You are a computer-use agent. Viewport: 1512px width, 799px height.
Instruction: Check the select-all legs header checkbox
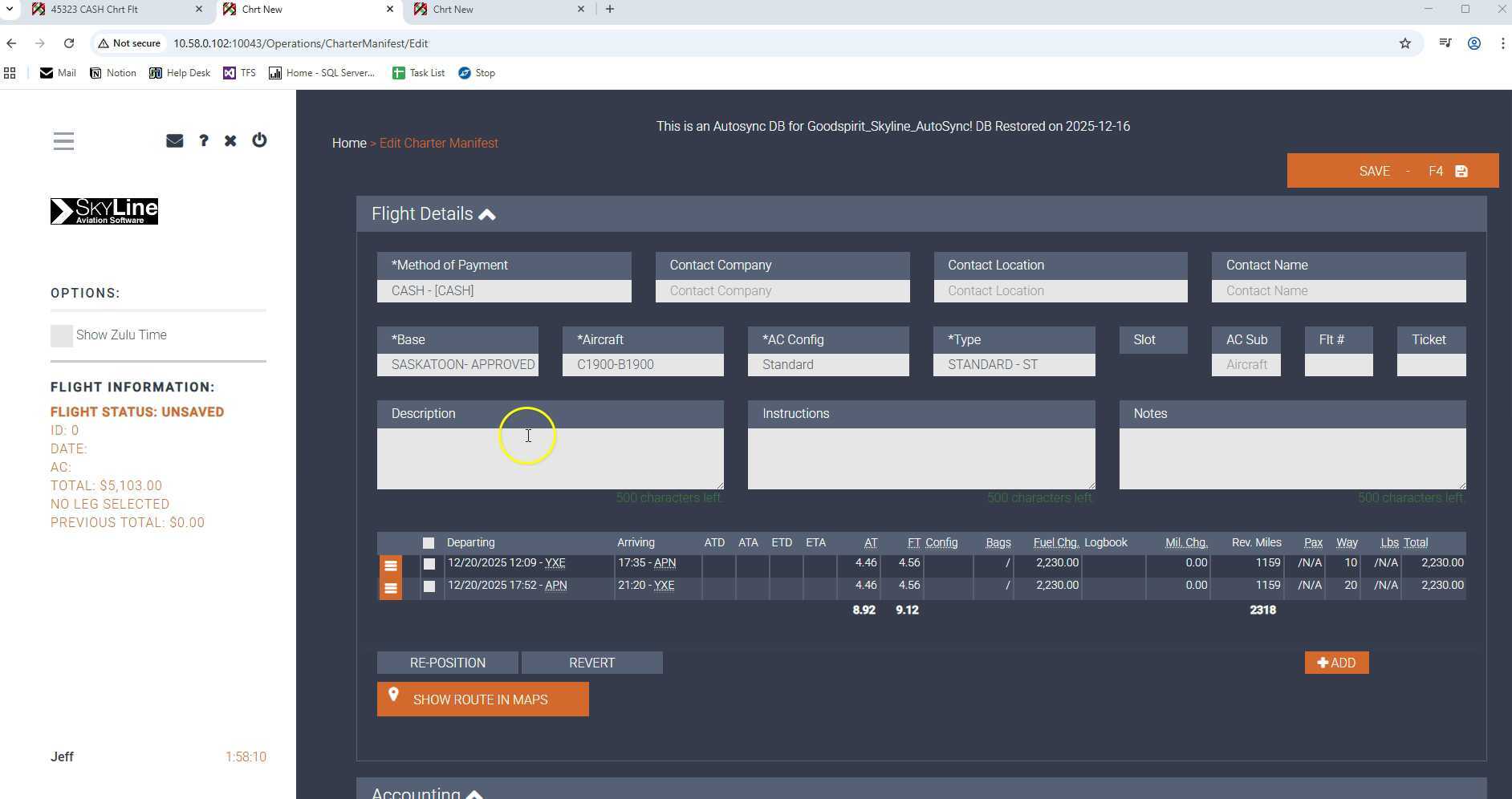429,543
